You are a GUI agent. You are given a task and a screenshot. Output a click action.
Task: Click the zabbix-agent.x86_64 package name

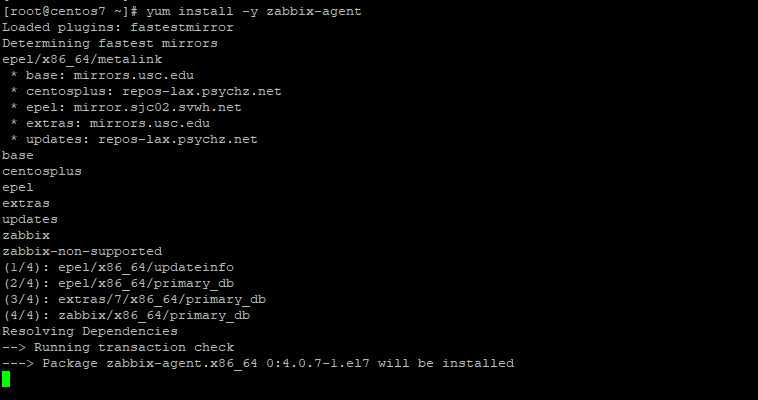(x=182, y=363)
